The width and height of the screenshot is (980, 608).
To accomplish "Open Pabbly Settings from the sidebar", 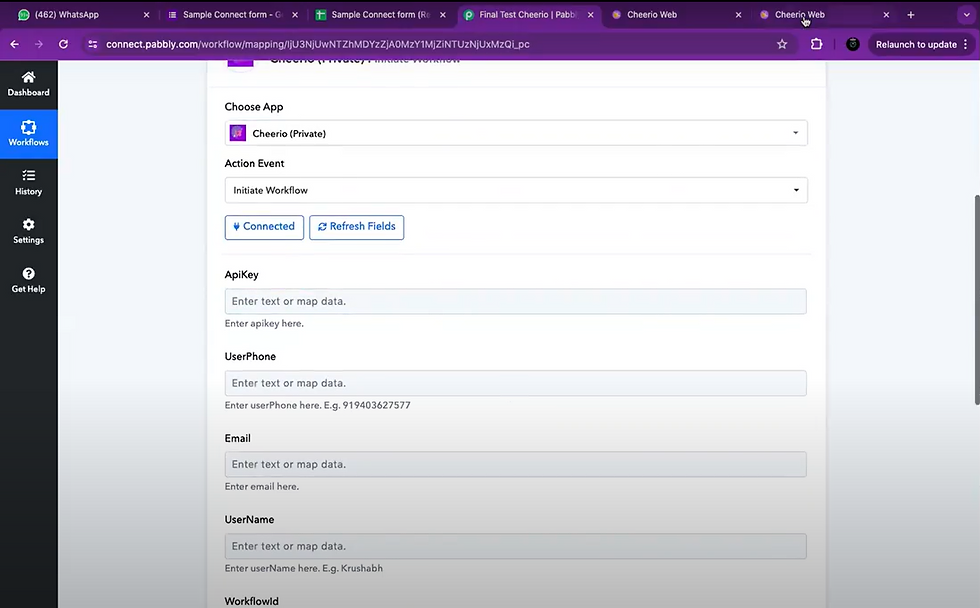I will click(x=28, y=232).
